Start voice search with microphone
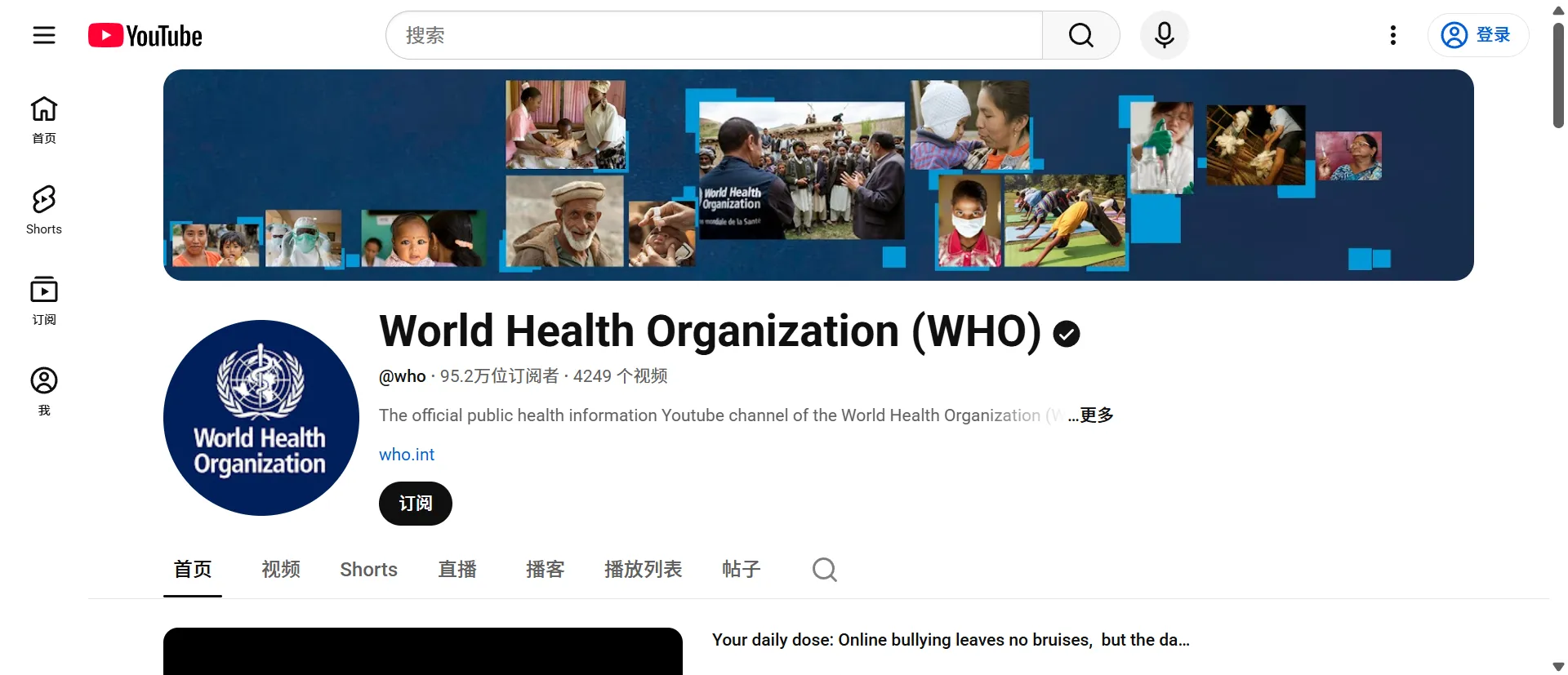Image resolution: width=1568 pixels, height=675 pixels. [x=1164, y=35]
